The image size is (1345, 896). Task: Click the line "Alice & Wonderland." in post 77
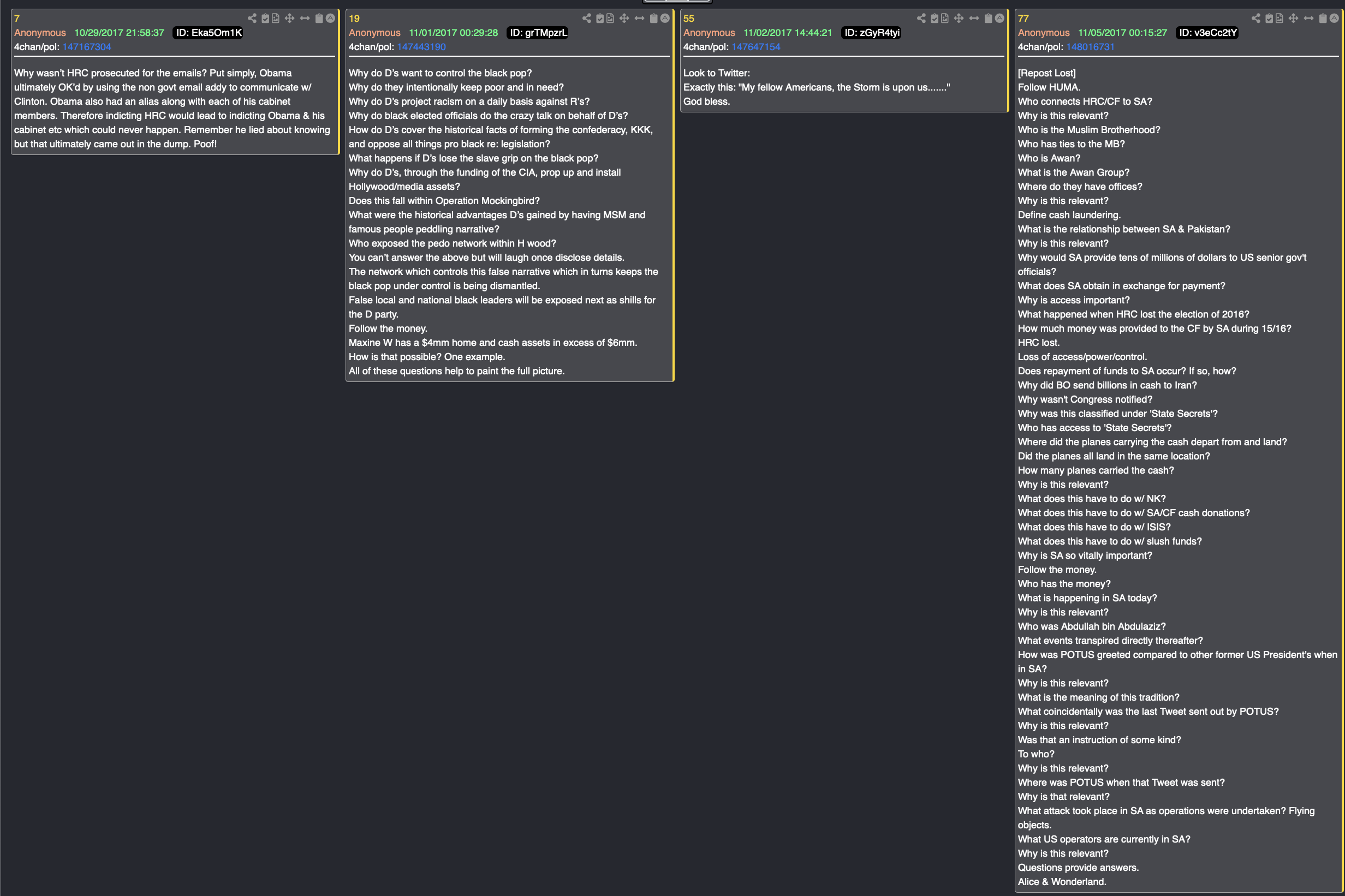[x=1062, y=881]
